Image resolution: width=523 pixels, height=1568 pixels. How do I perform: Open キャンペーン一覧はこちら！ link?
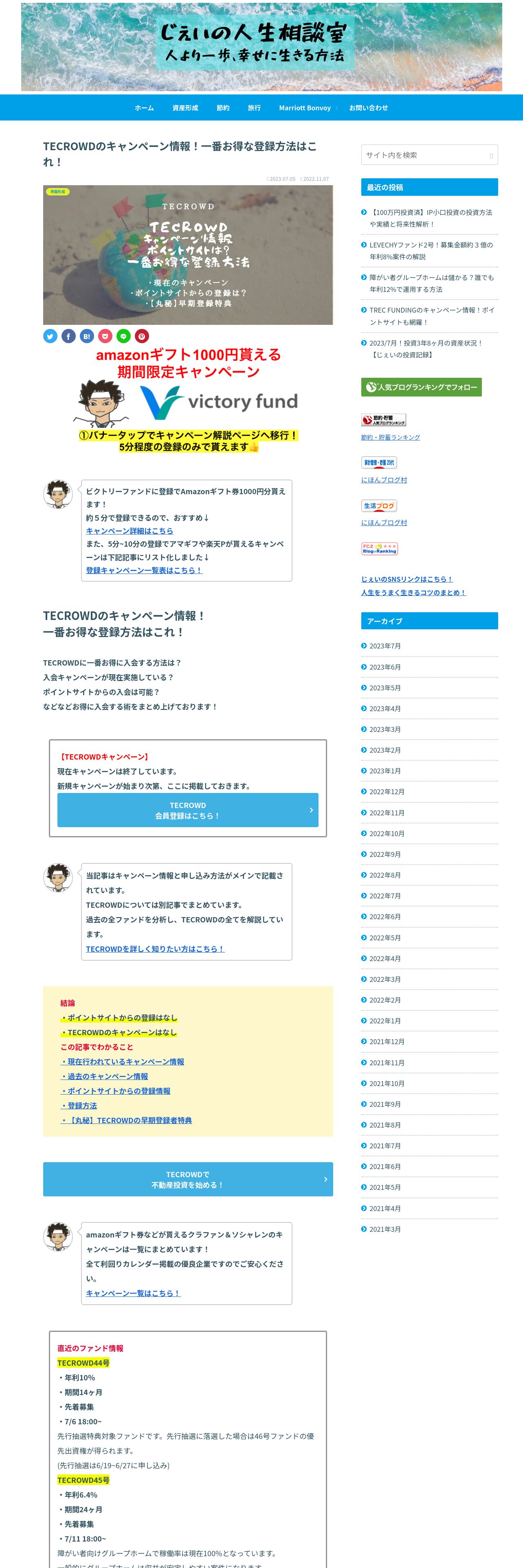[x=133, y=1293]
